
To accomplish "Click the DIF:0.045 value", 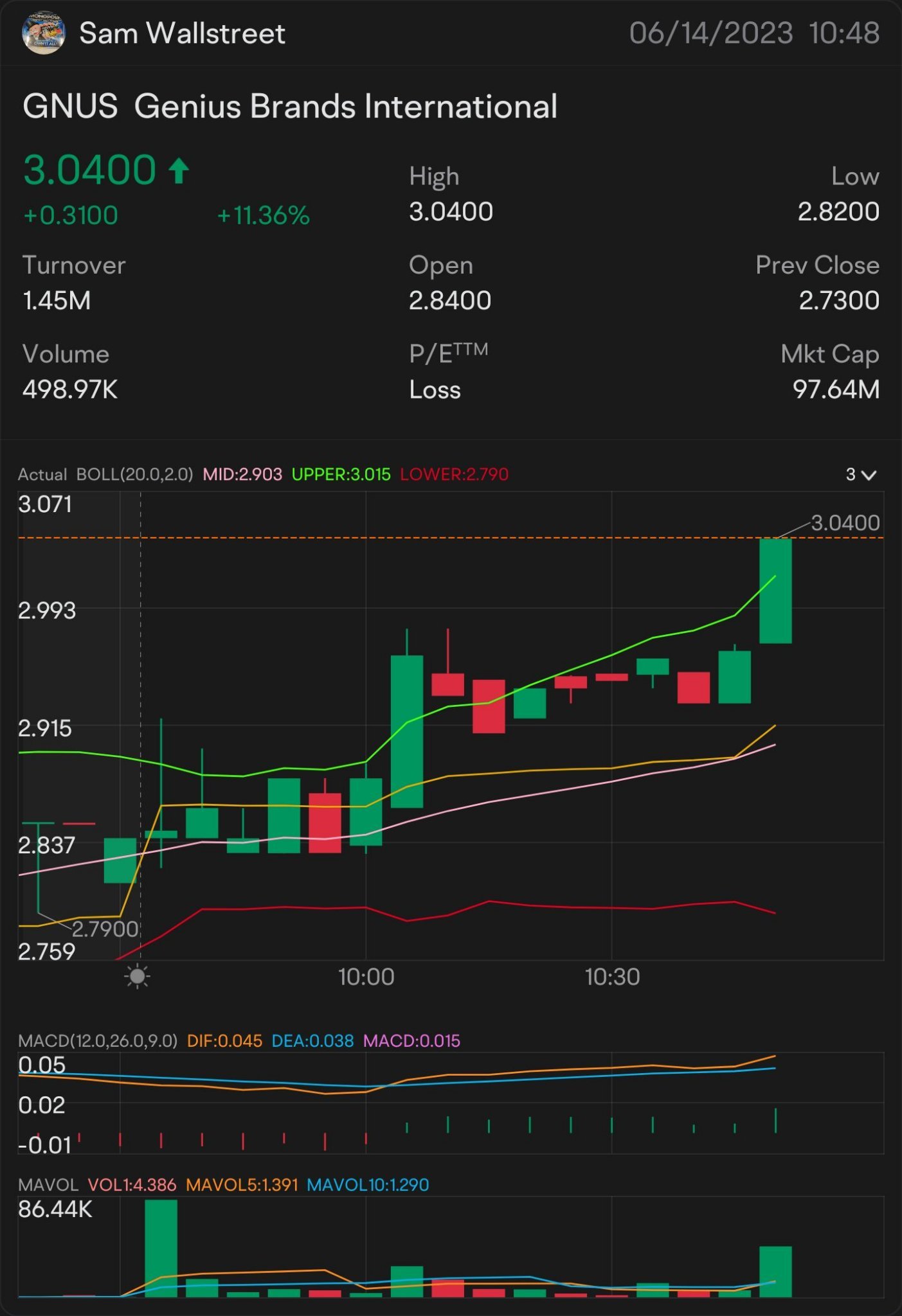I will (x=224, y=1041).
